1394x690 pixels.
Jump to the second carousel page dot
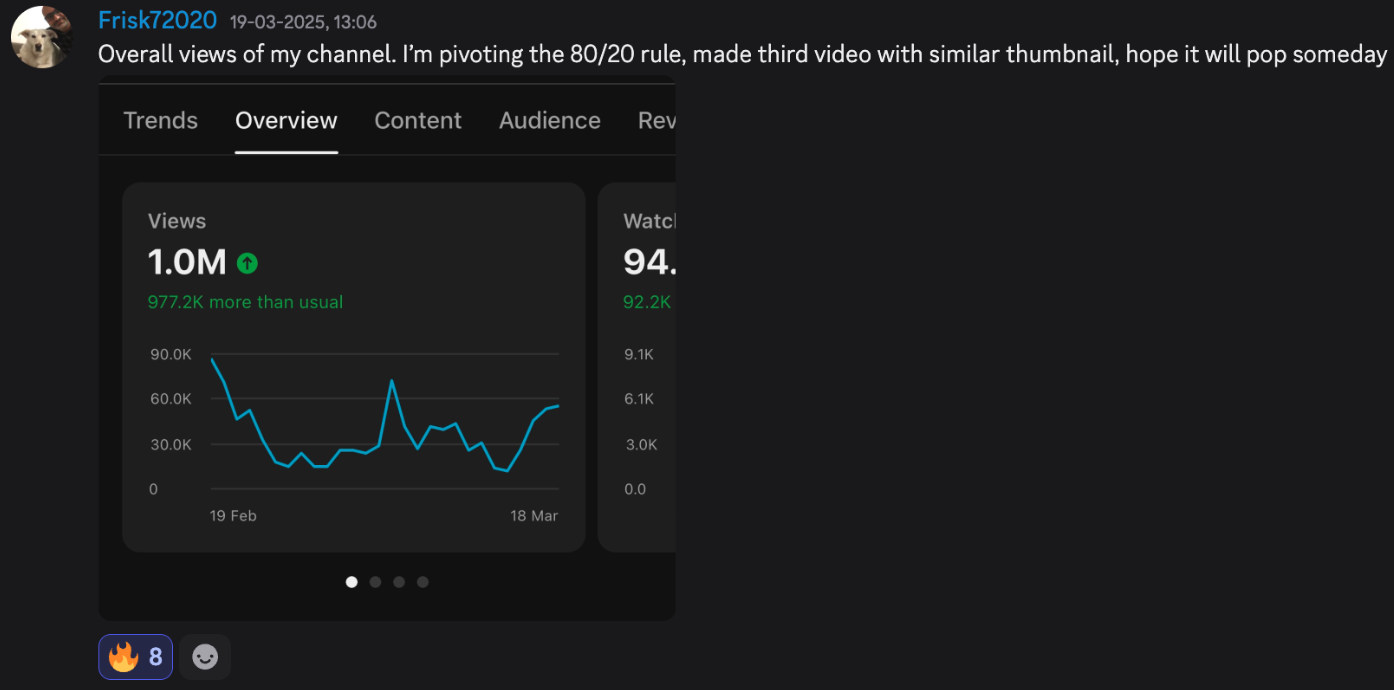375,582
